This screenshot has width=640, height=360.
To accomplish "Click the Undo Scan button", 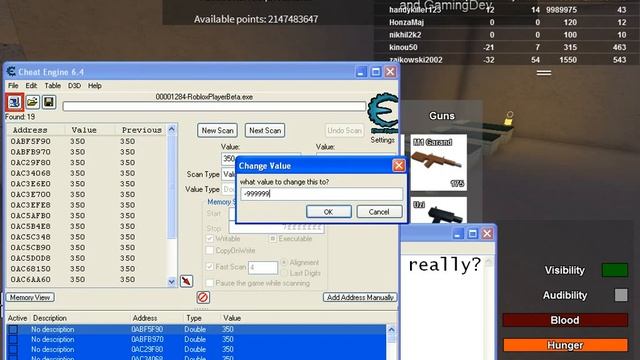I will pos(344,131).
